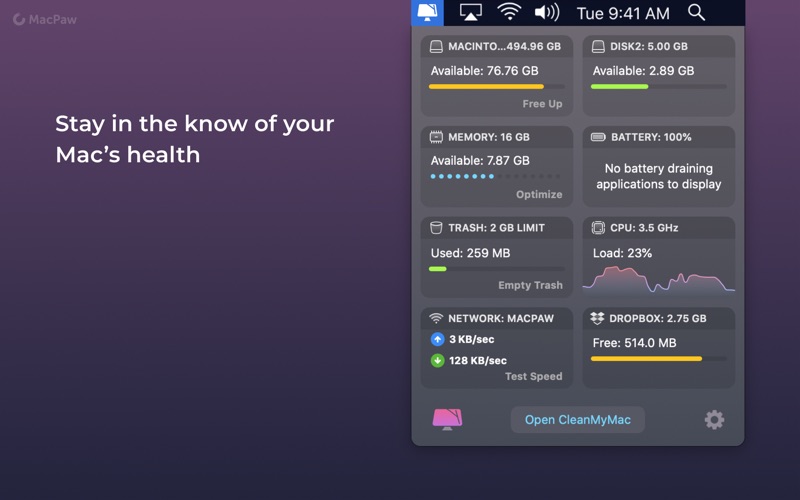This screenshot has height=500, width=800.
Task: Open settings with the gear icon
Action: tap(714, 419)
